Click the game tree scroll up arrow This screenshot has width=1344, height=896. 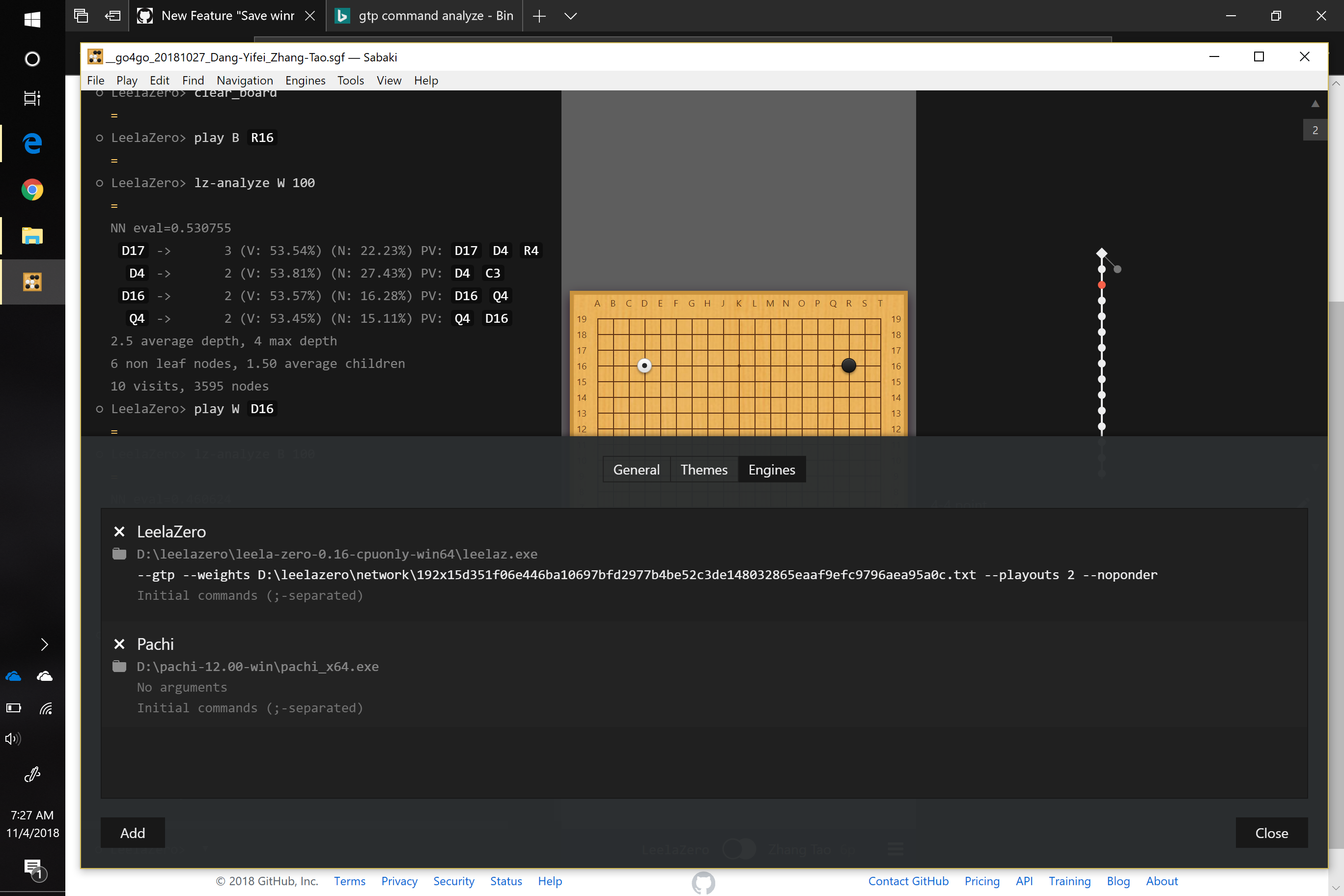[1315, 104]
